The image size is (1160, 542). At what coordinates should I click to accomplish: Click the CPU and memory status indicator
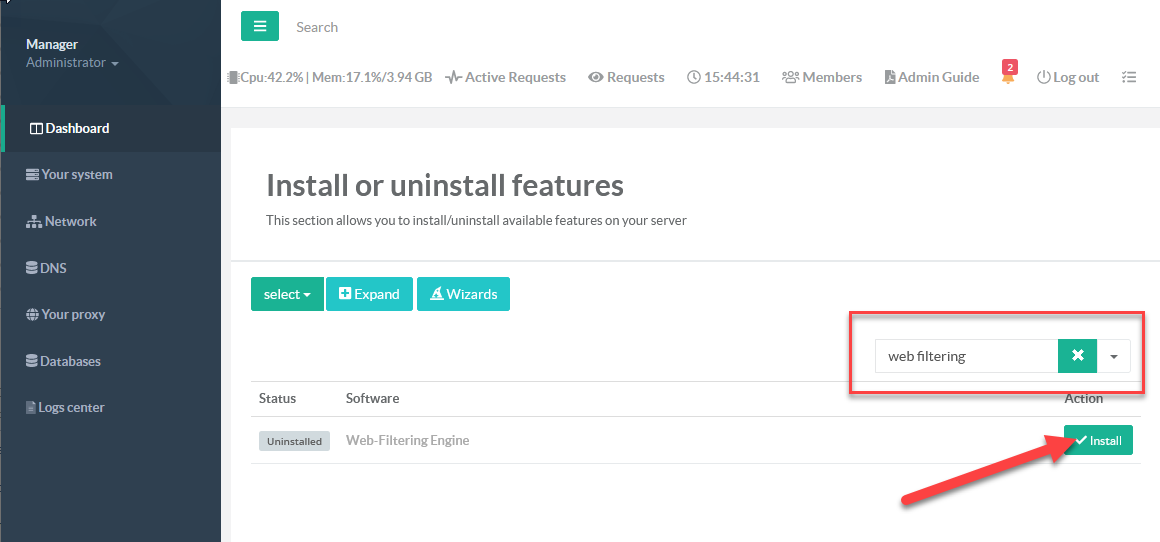tap(330, 77)
